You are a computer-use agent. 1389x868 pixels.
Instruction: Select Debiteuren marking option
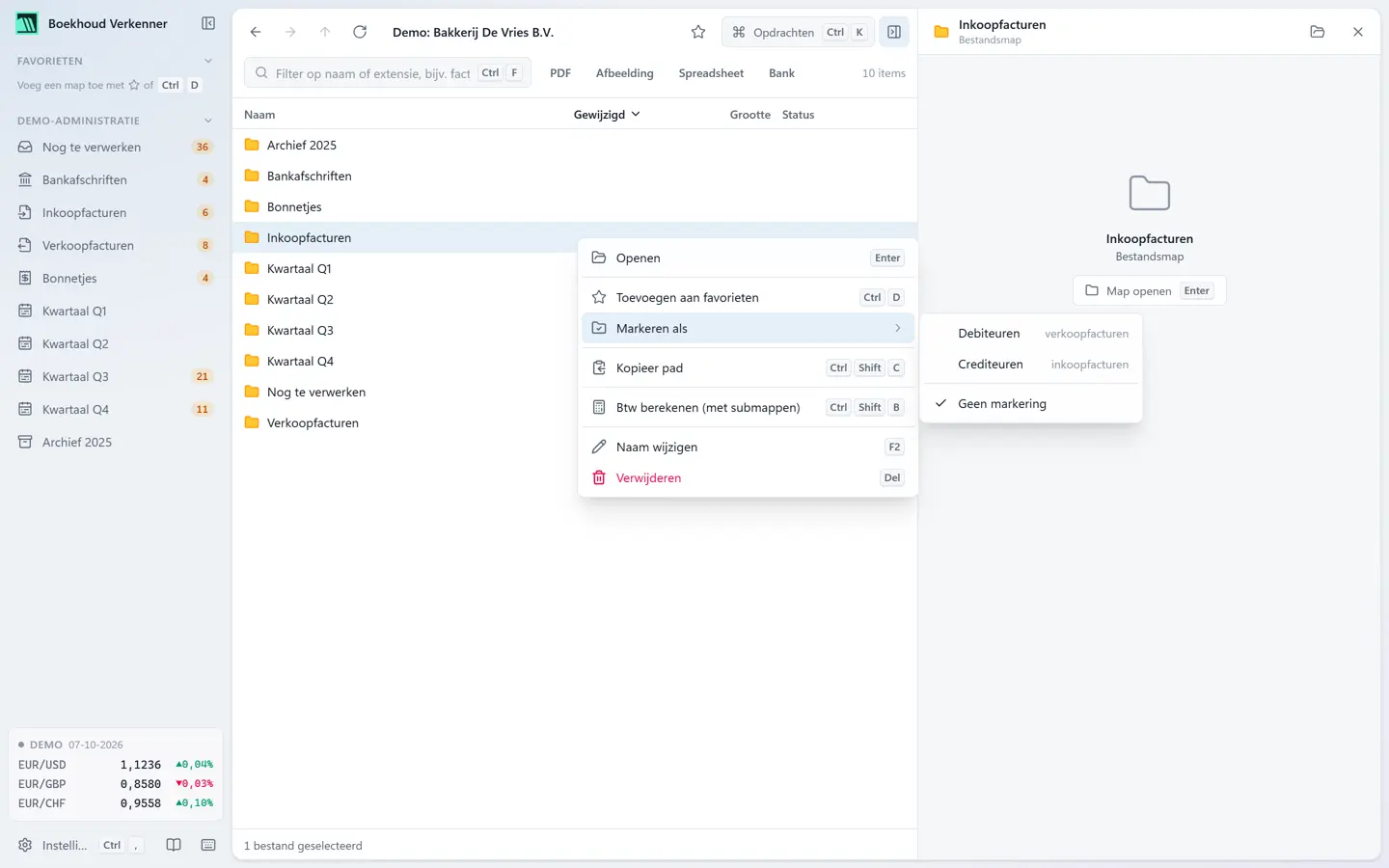(x=1031, y=333)
